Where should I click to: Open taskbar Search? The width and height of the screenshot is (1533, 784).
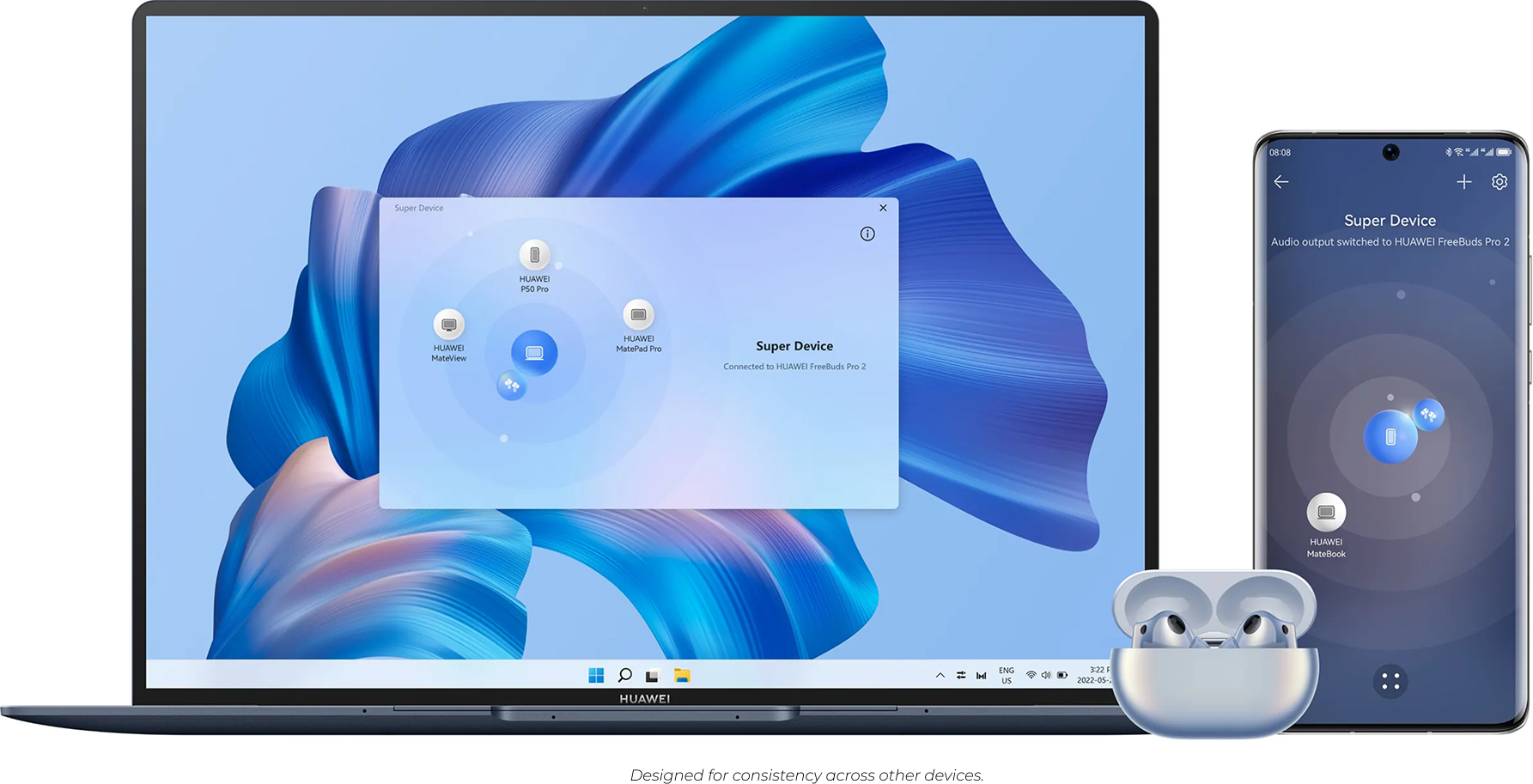tap(625, 675)
